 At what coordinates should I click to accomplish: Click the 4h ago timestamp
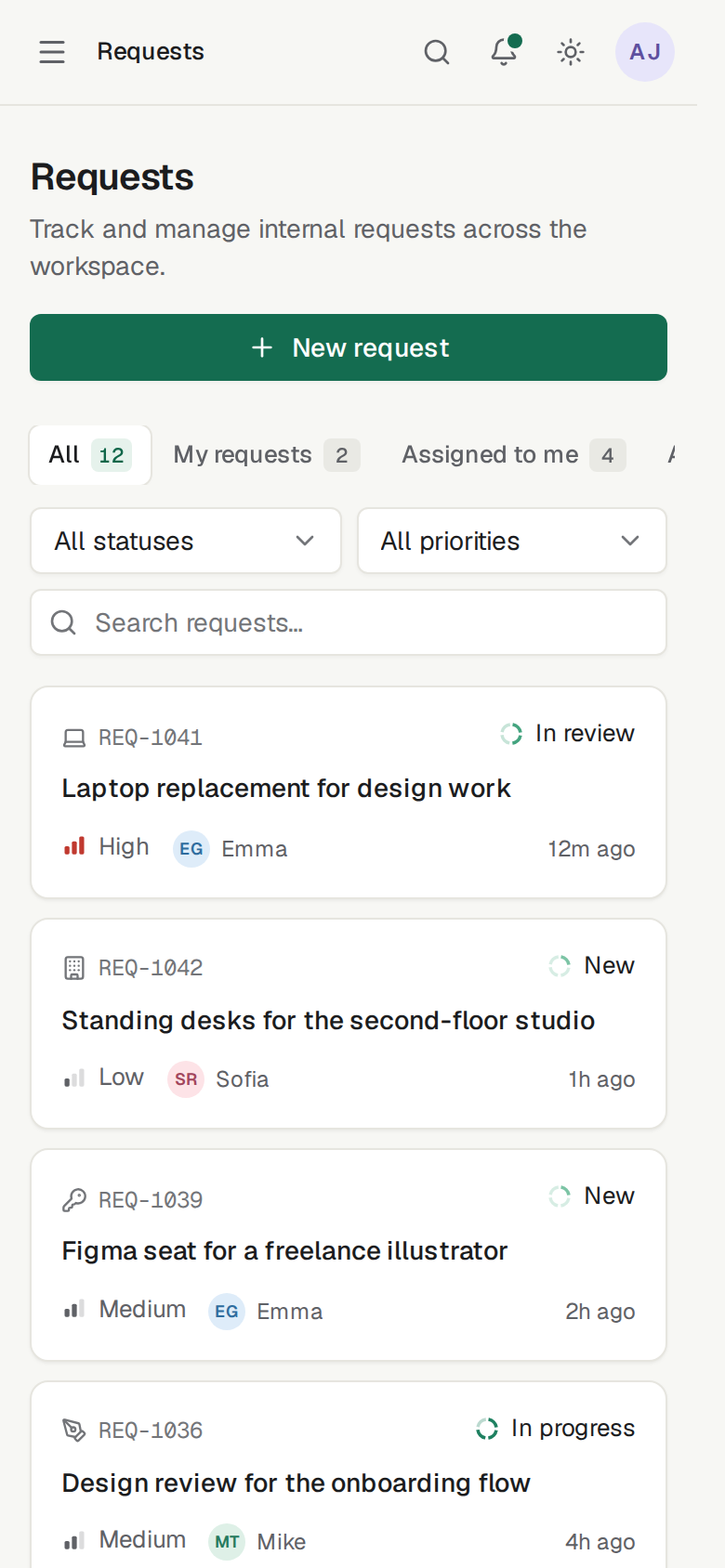click(600, 1542)
